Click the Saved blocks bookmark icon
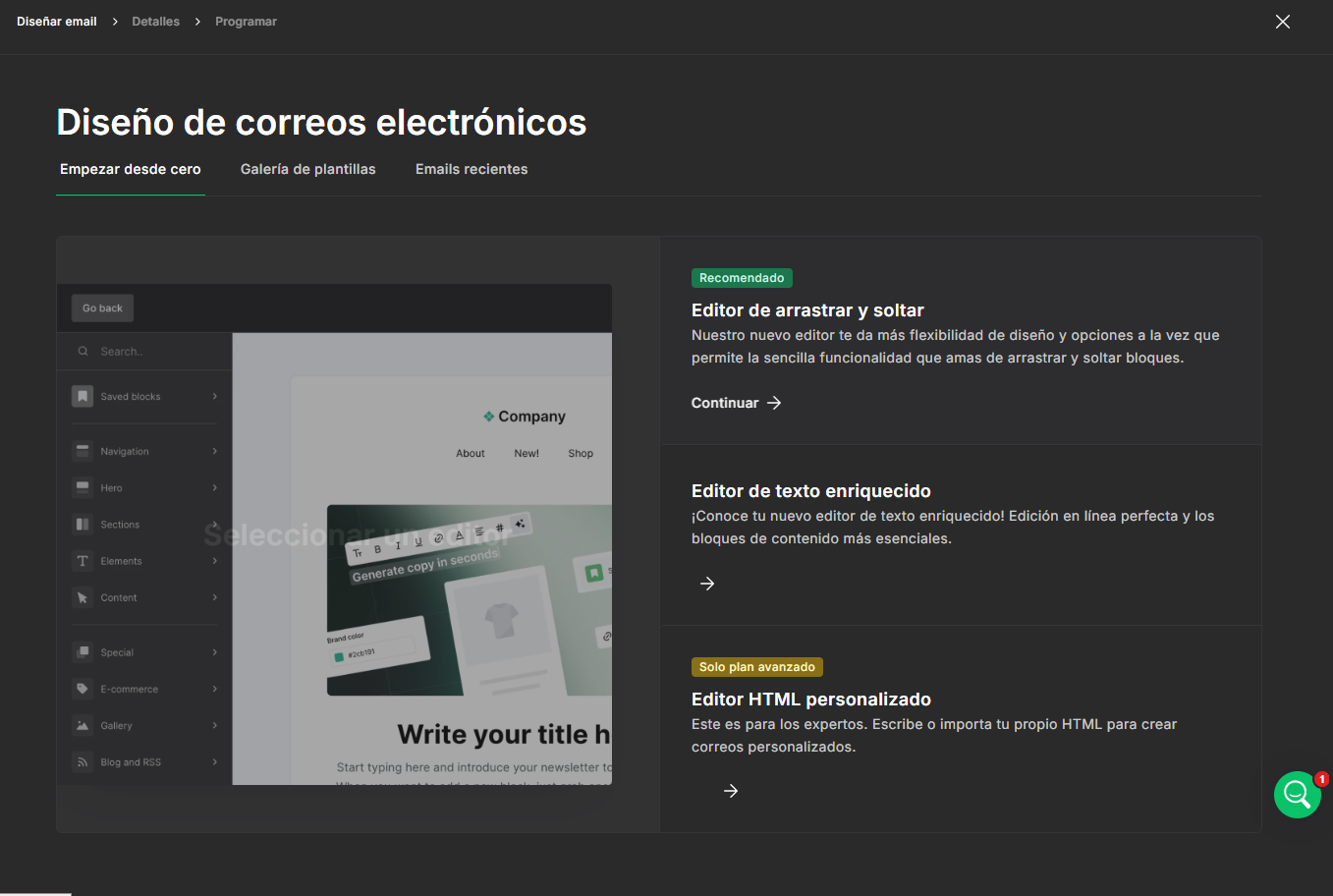Viewport: 1333px width, 896px height. click(x=83, y=396)
